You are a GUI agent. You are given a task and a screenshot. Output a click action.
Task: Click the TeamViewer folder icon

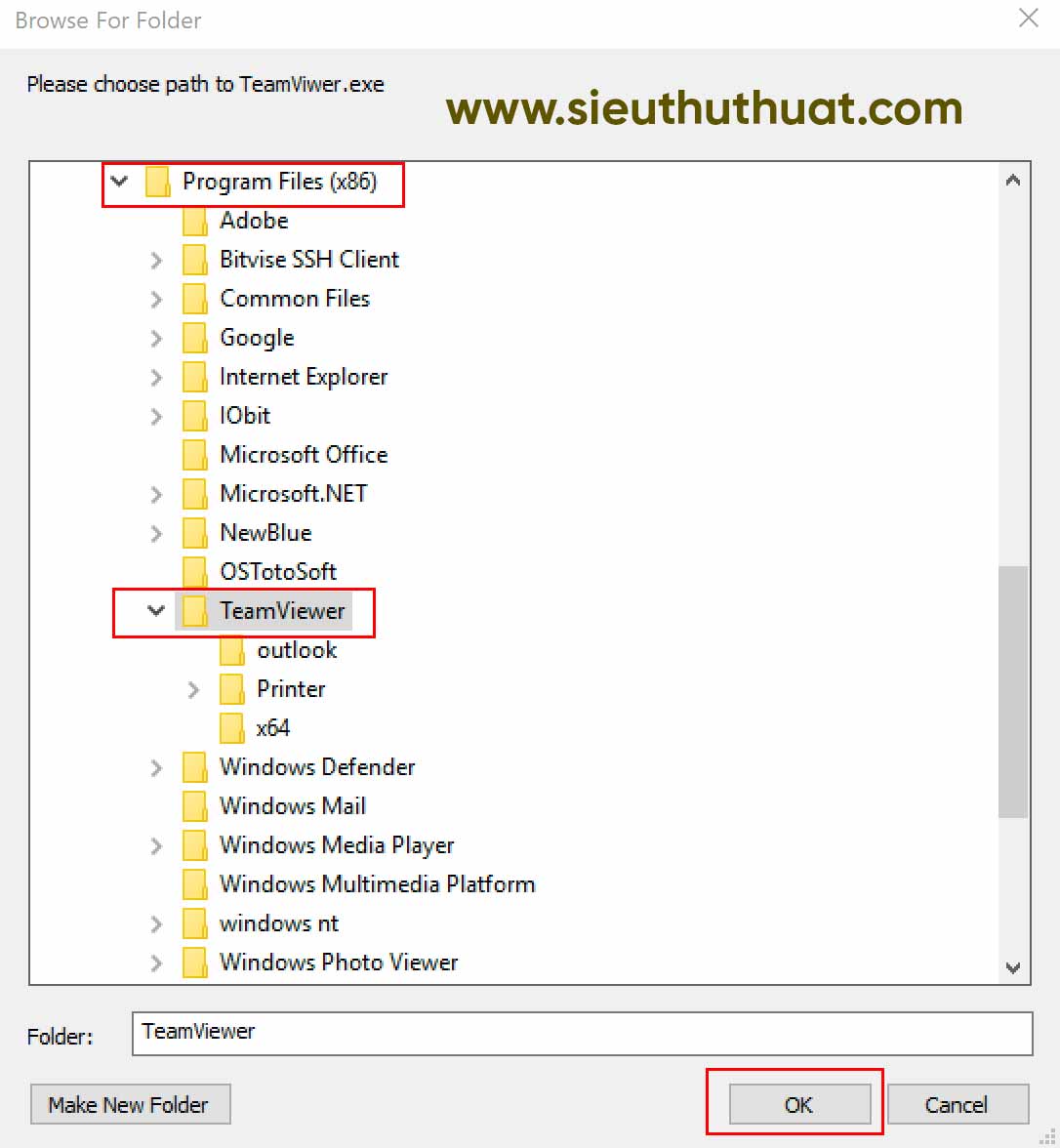(x=195, y=611)
